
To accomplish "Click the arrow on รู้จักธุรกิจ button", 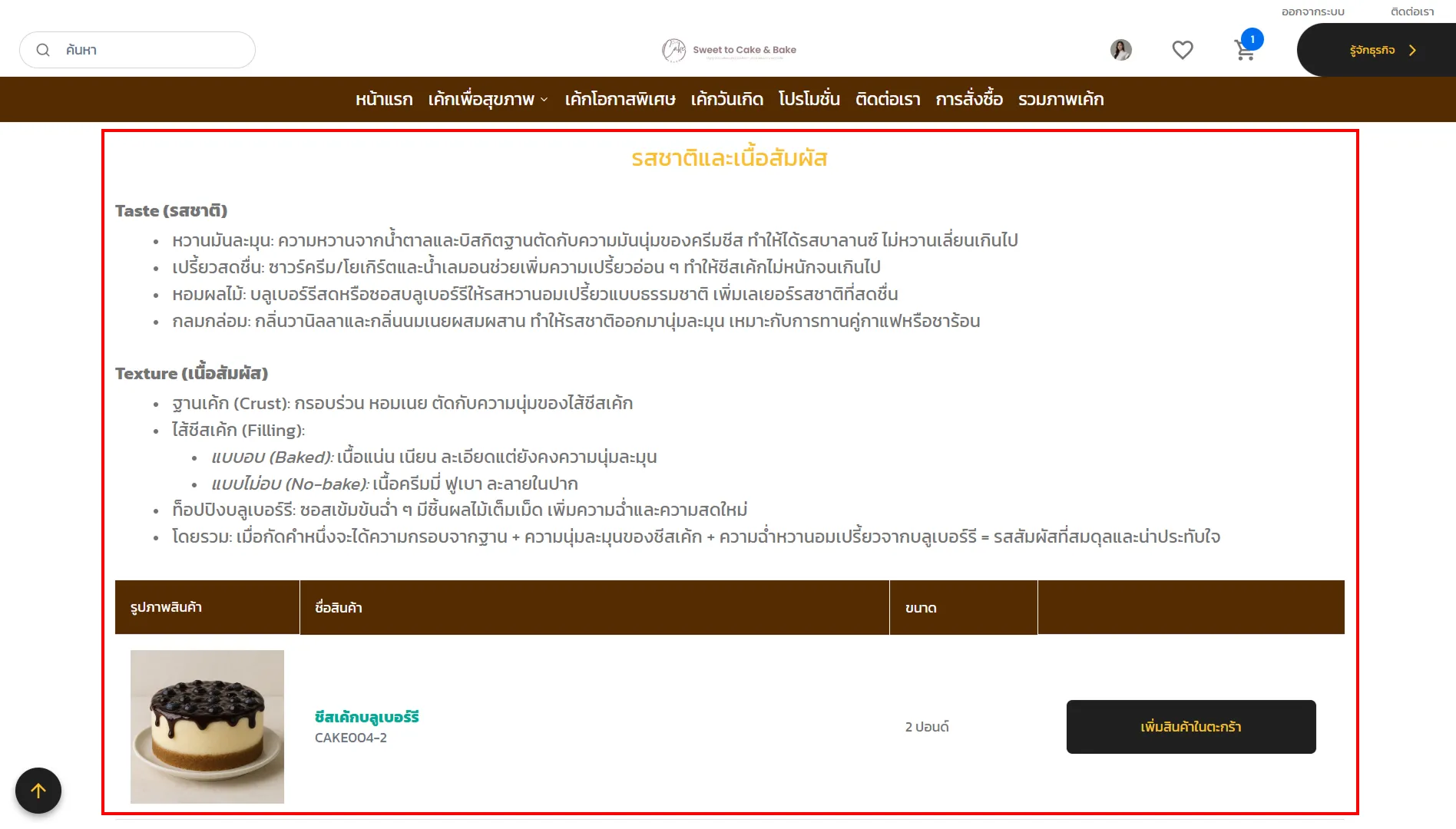I will pyautogui.click(x=1411, y=50).
